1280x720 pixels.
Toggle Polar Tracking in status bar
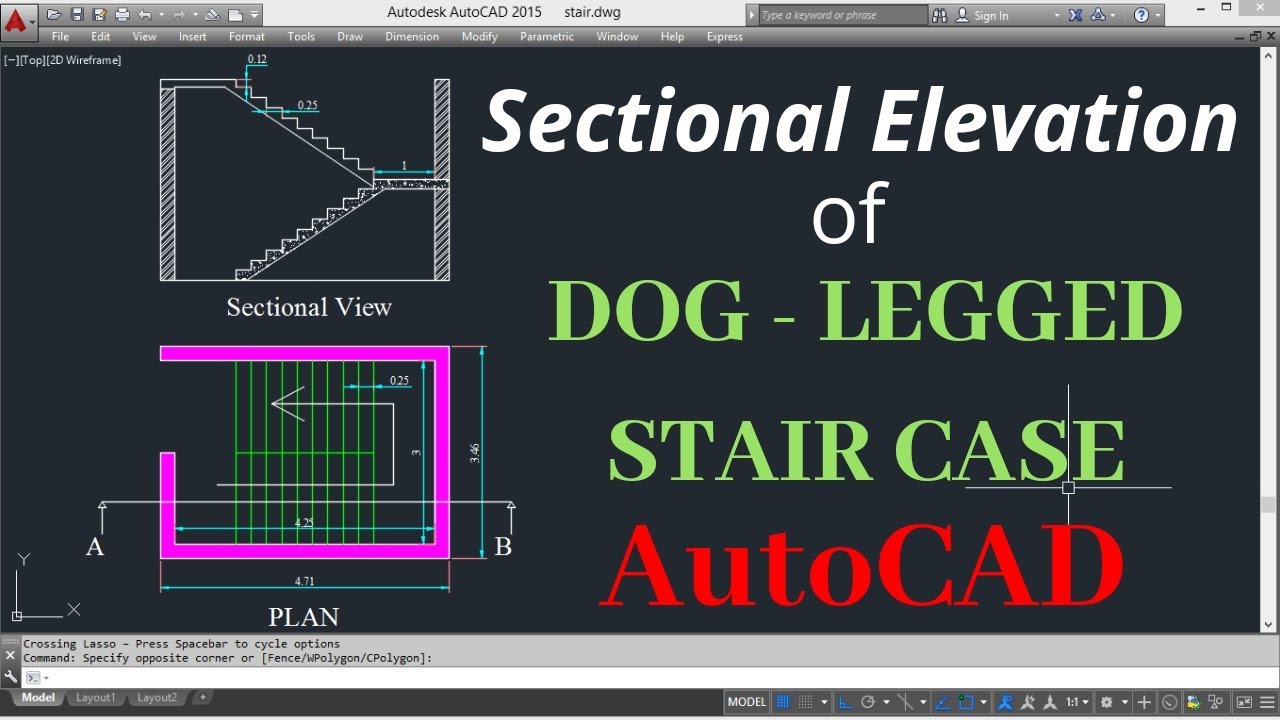(x=869, y=702)
